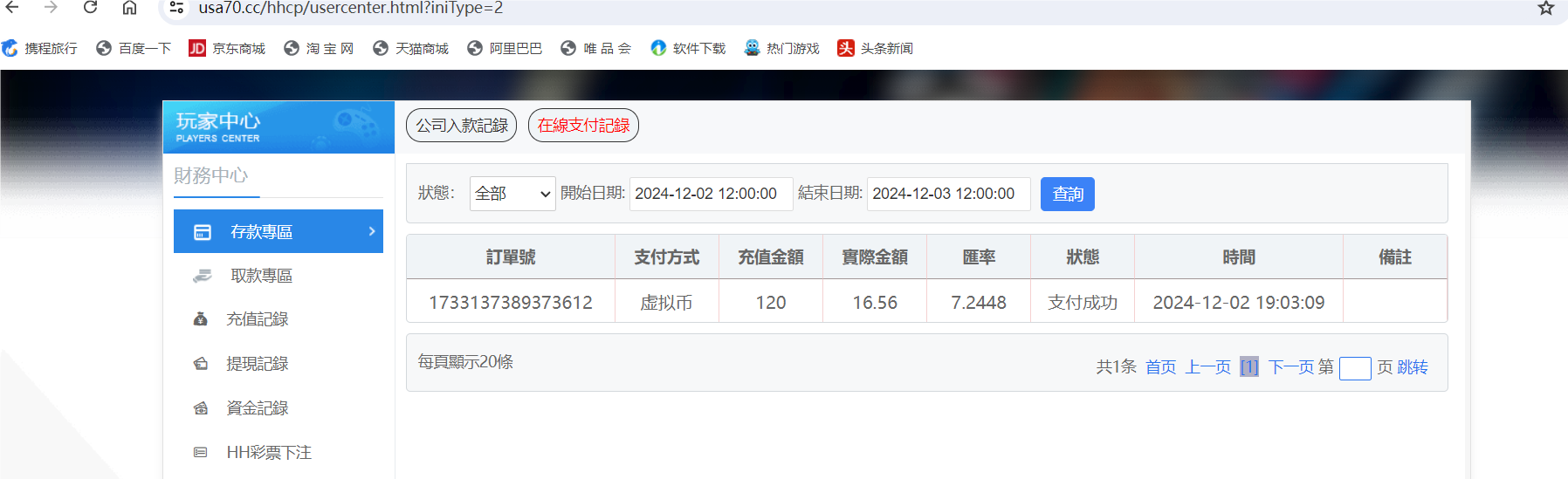The width and height of the screenshot is (1568, 479).
Task: Click order number 1733137389373612
Action: [x=511, y=303]
